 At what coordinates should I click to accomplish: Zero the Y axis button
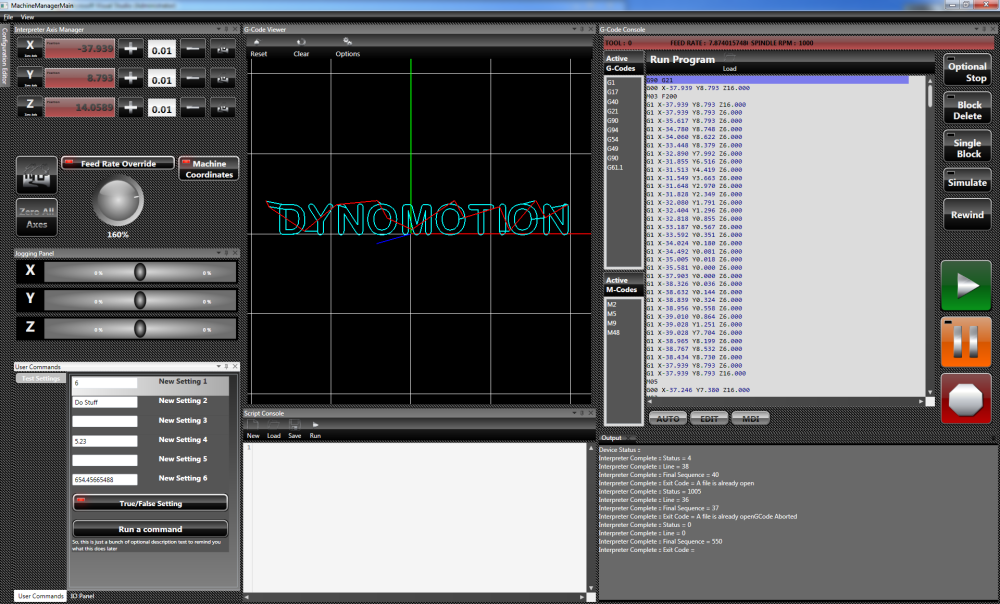pyautogui.click(x=30, y=77)
